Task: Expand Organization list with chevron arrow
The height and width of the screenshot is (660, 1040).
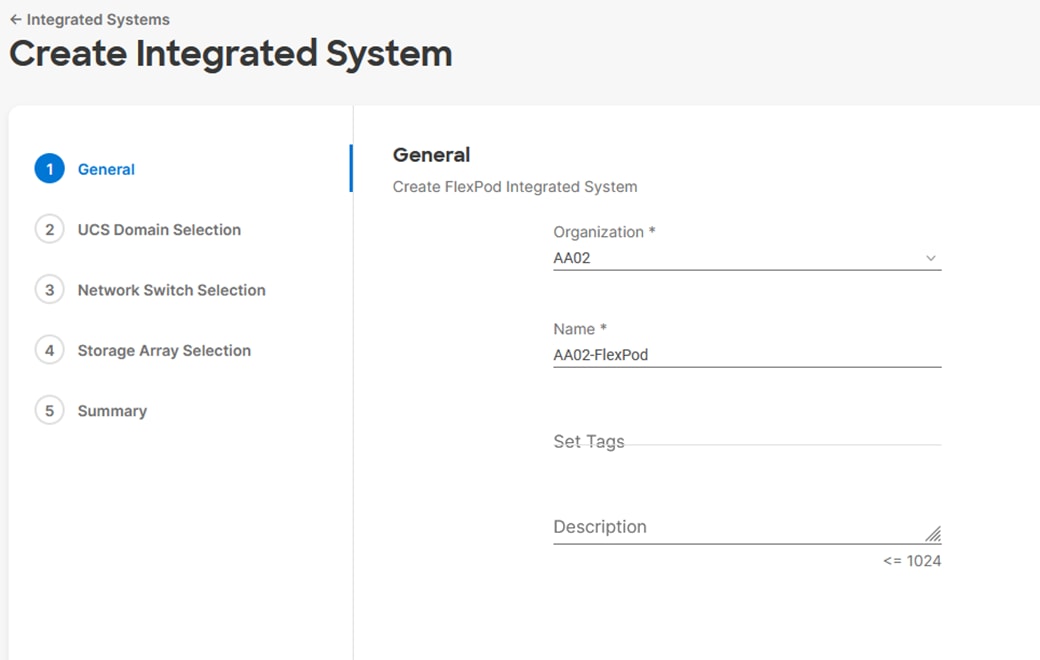Action: (931, 258)
